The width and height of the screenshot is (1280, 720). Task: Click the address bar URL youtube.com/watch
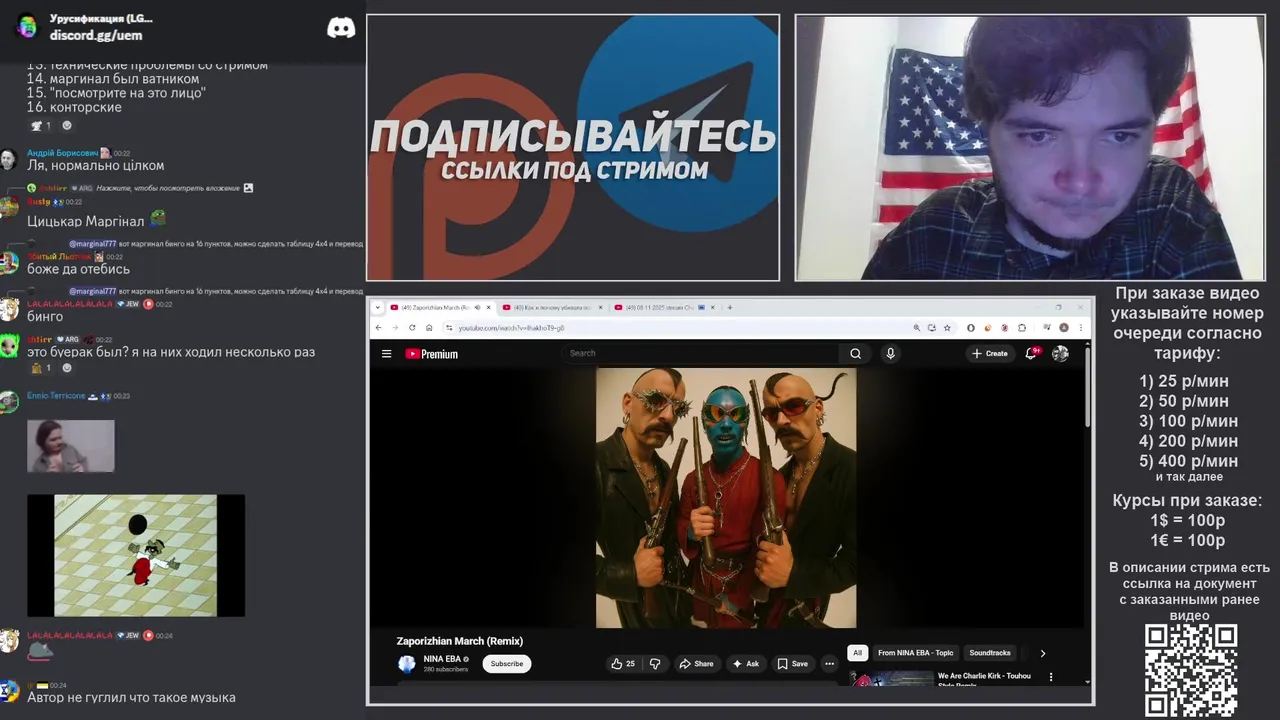(511, 328)
